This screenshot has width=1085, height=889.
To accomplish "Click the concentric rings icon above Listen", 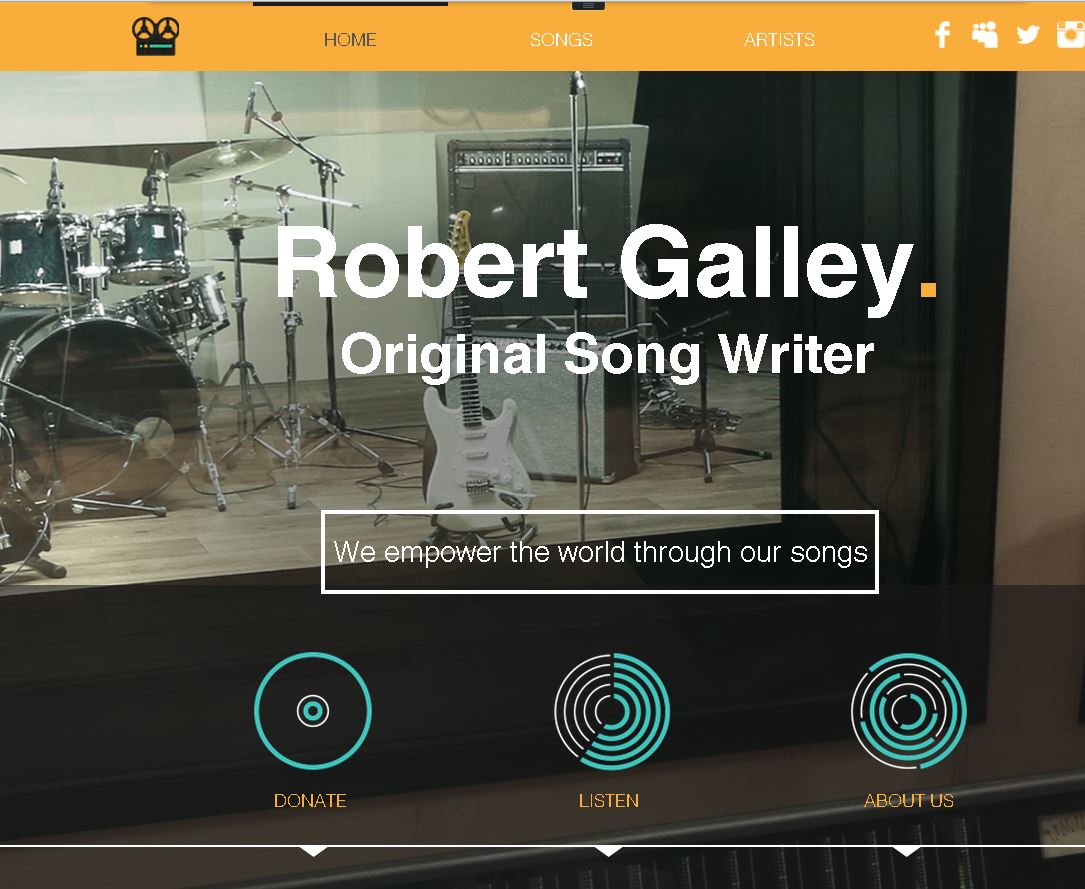I will pyautogui.click(x=612, y=711).
